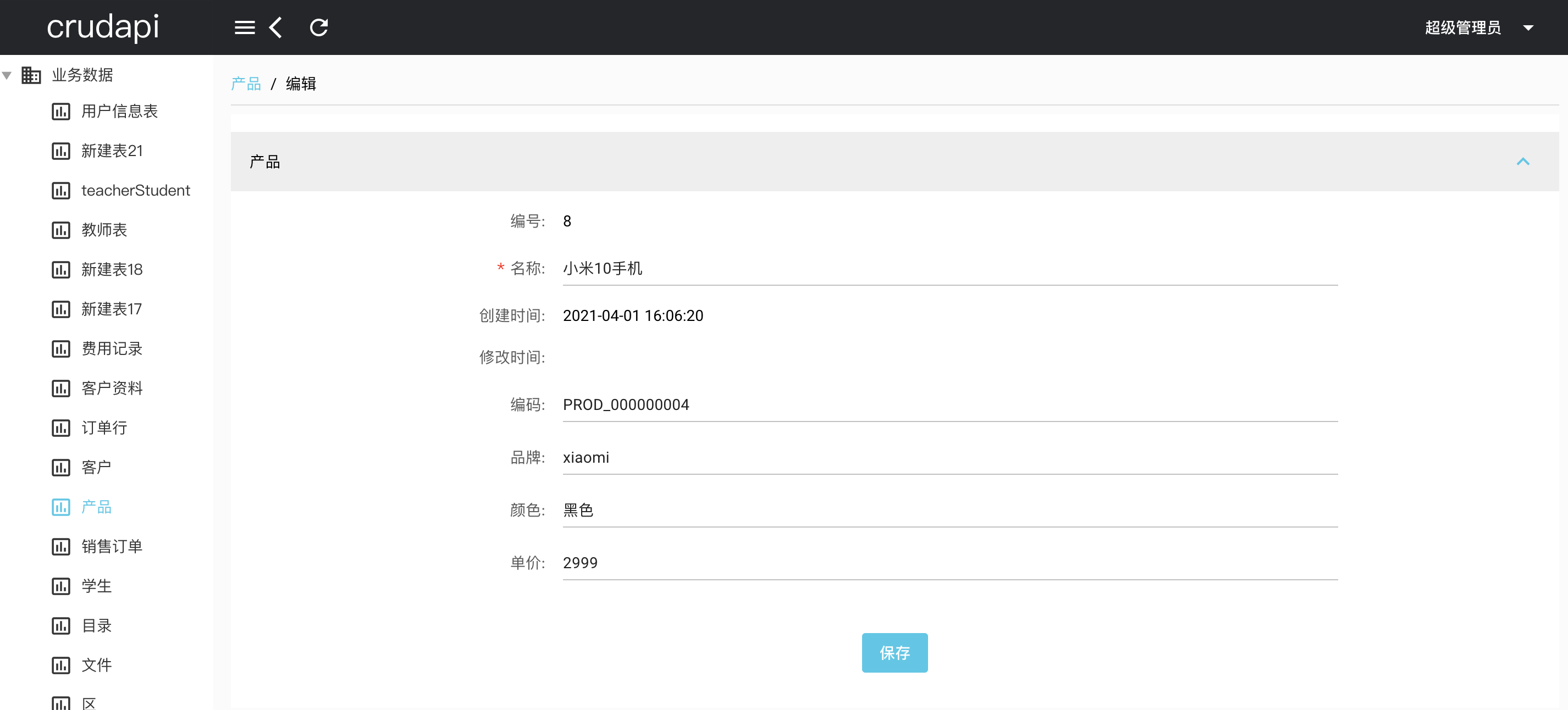Click the 颜色 field containing 黑色
The width and height of the screenshot is (1568, 710).
click(949, 510)
